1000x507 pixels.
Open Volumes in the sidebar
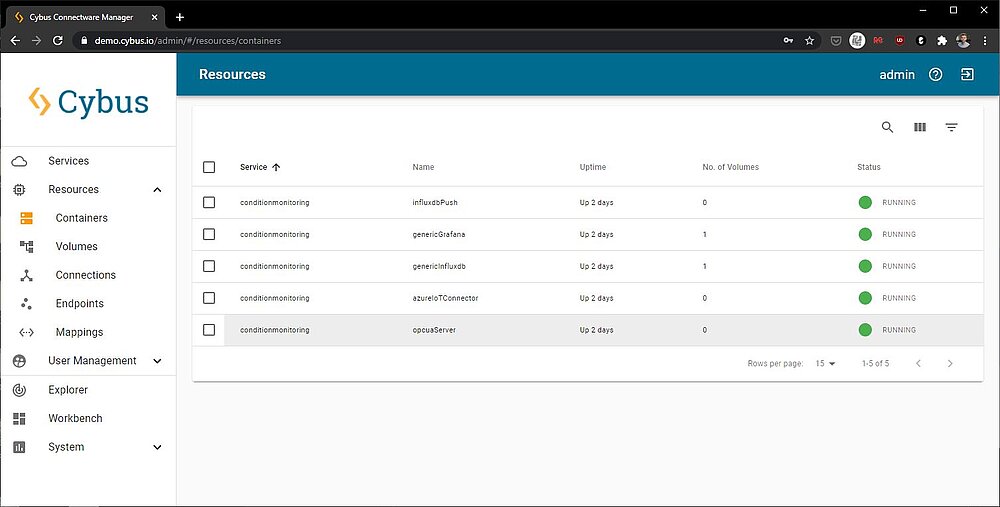click(76, 247)
